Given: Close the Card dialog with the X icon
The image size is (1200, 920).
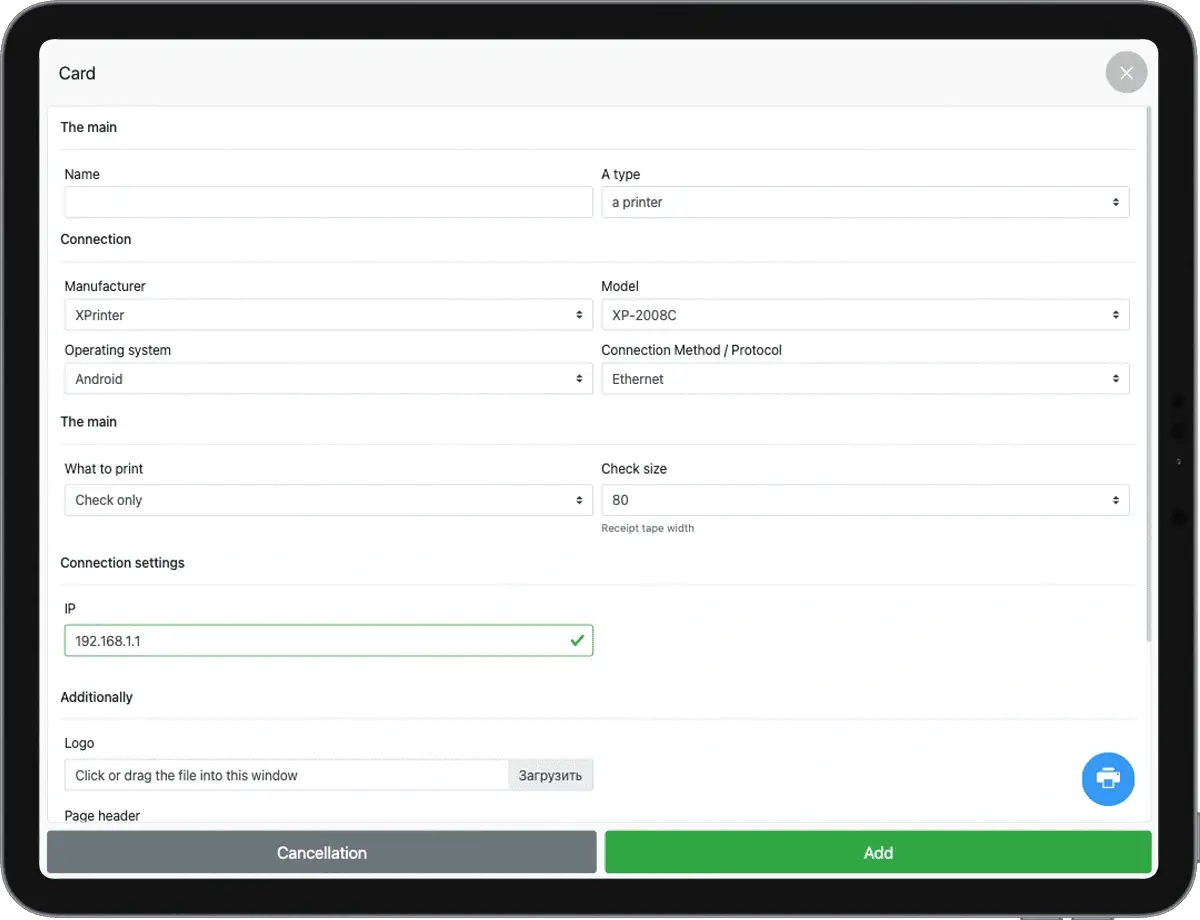Looking at the screenshot, I should [1126, 73].
